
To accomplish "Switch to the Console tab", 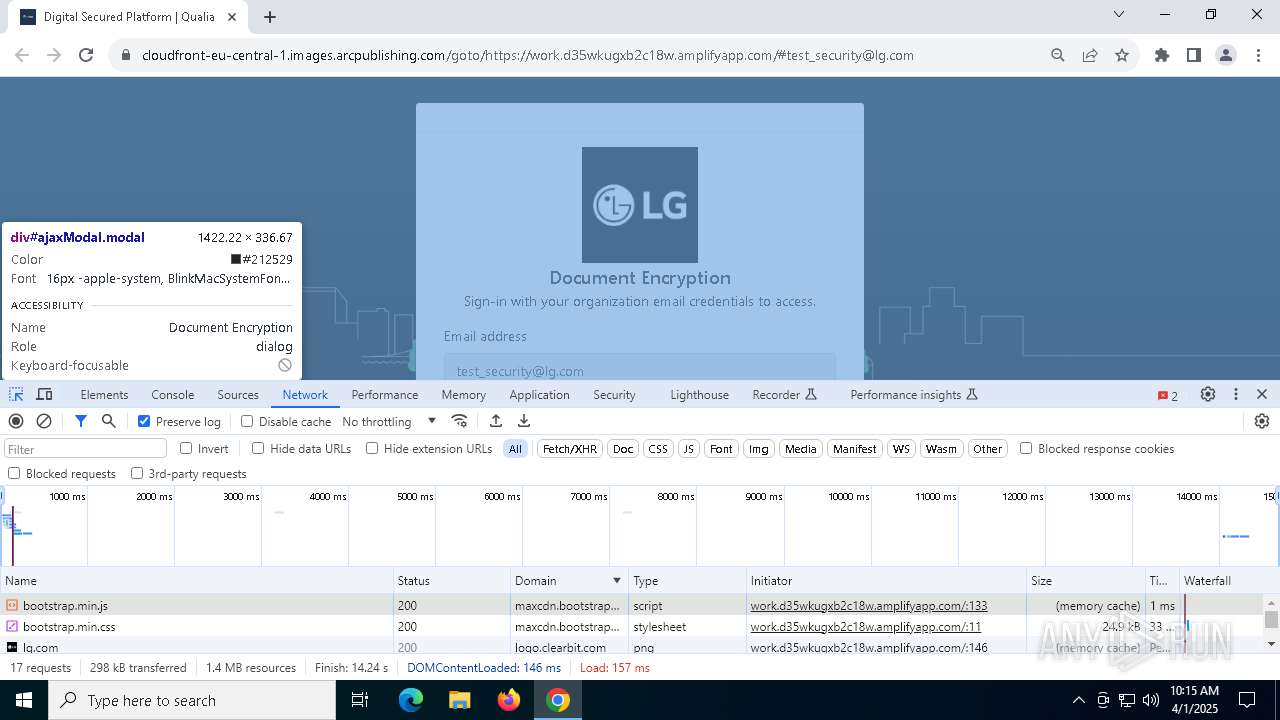I will point(173,395).
